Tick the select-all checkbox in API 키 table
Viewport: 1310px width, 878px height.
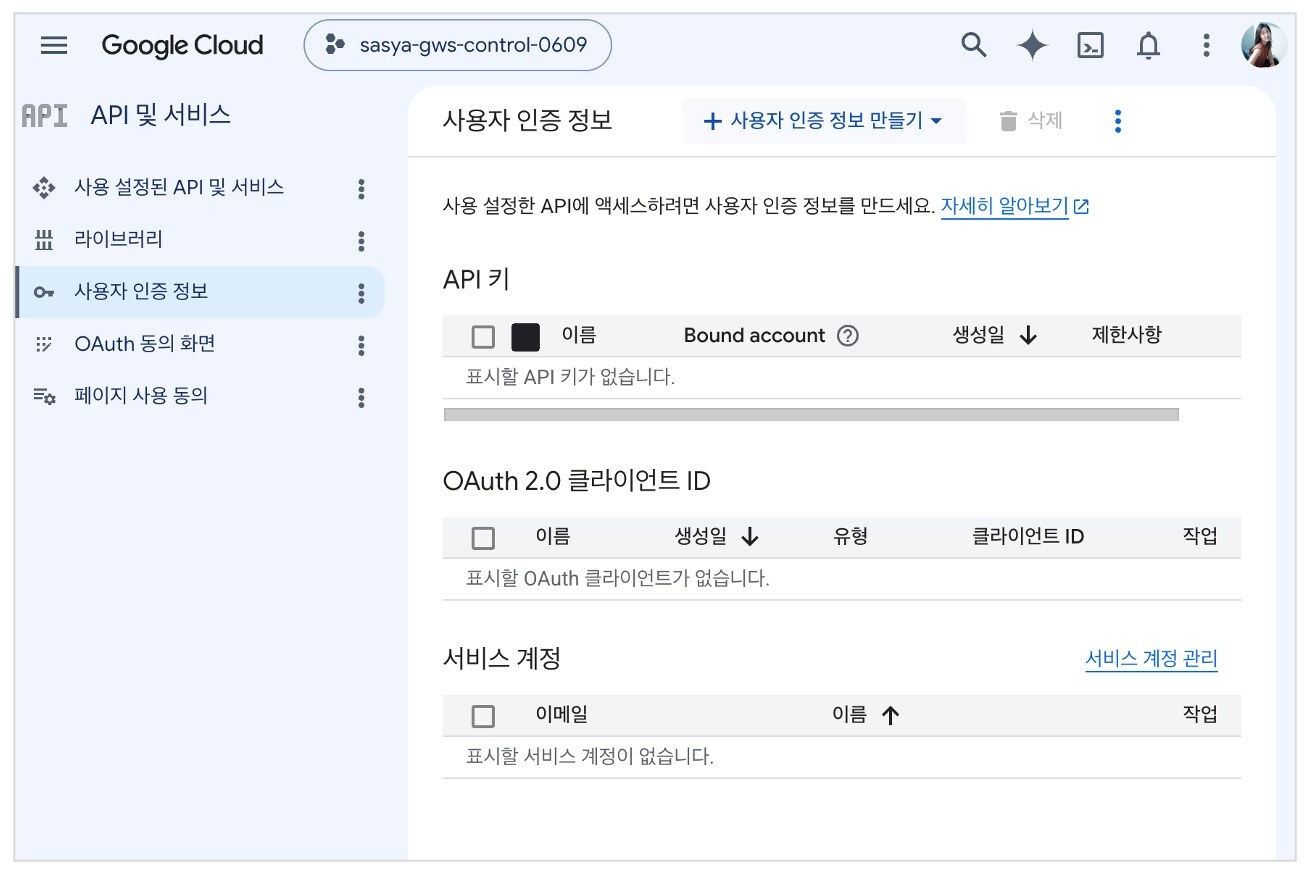tap(483, 337)
